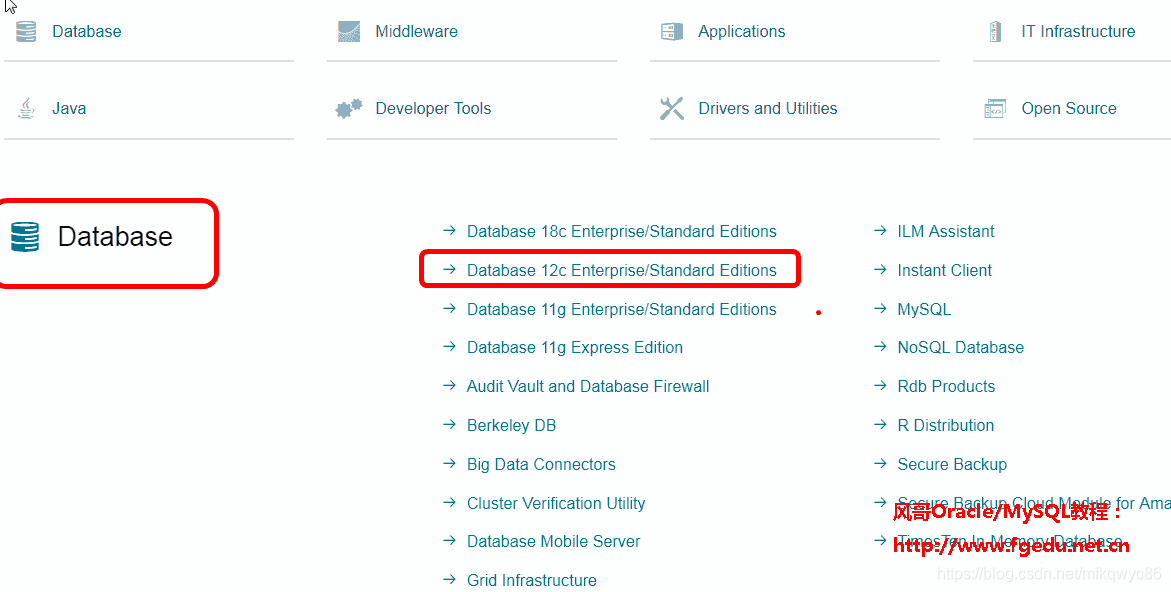Click the Drivers and Utilities wrench icon
The image size is (1171, 592).
click(671, 107)
